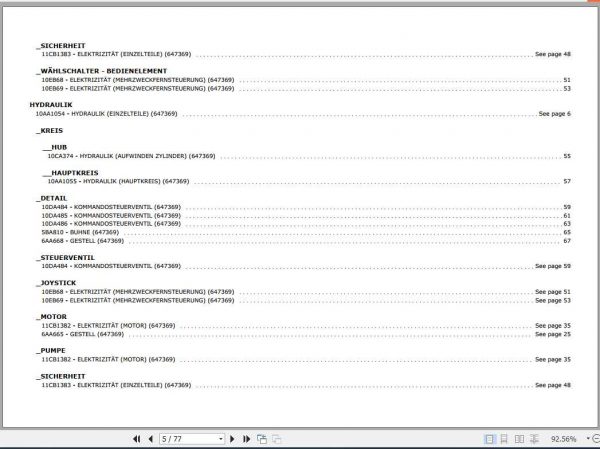Click the _STEUERVENTIL heading

click(65, 258)
